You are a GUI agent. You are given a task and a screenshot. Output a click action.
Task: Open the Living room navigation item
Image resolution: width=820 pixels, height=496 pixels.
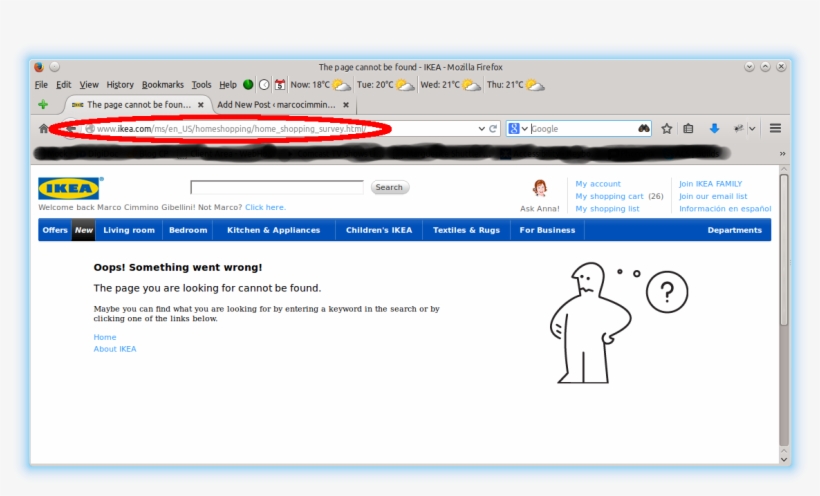click(129, 230)
